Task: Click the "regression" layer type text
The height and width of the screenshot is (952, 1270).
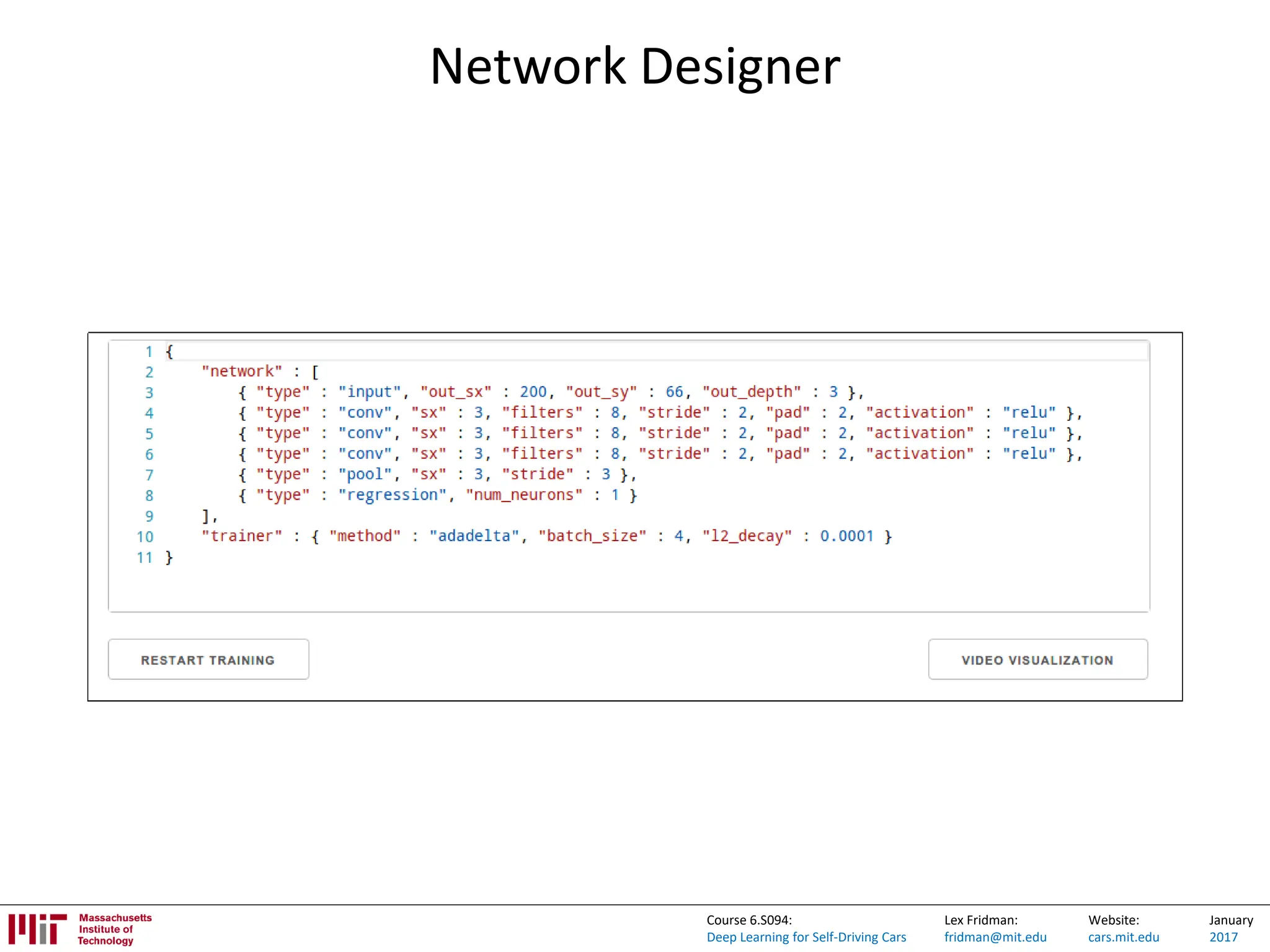Action: click(392, 495)
